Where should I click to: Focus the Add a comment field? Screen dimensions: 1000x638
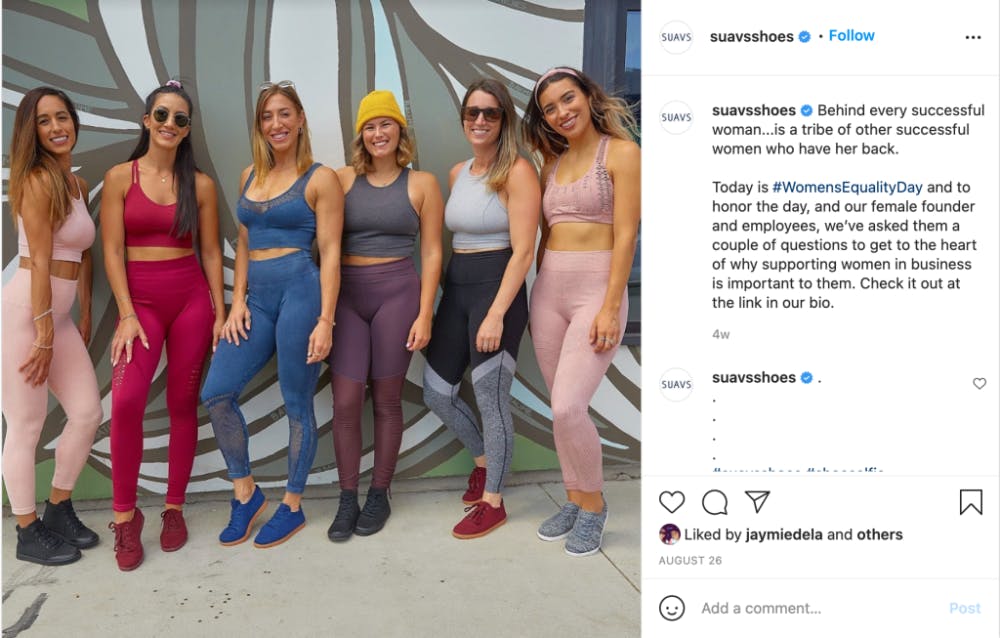pyautogui.click(x=800, y=608)
